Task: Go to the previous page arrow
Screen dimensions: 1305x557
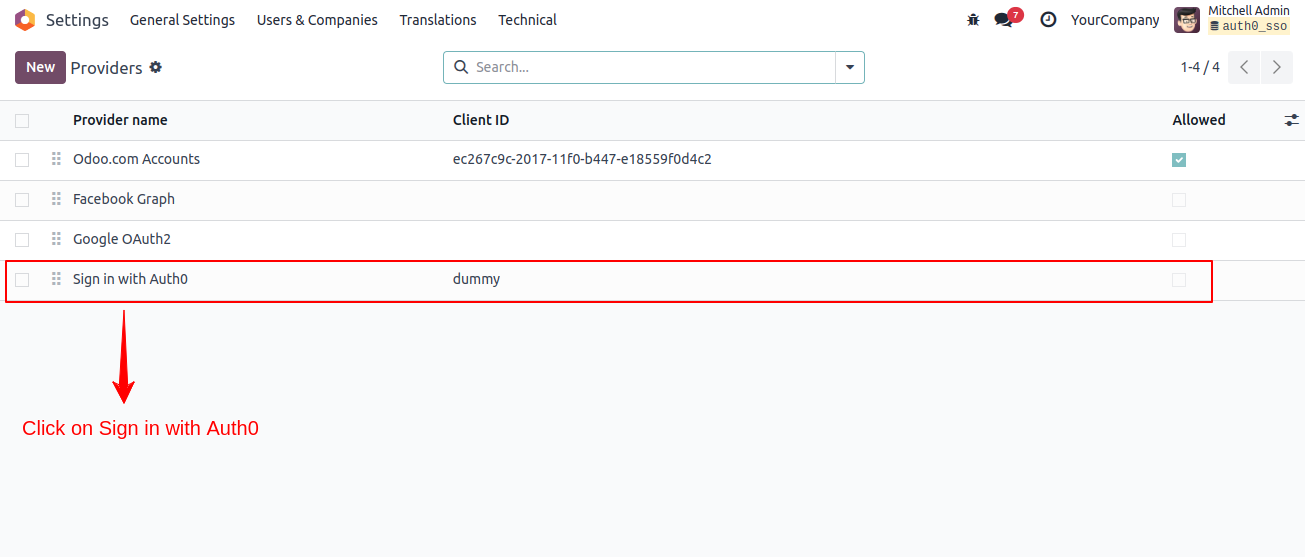Action: pyautogui.click(x=1244, y=68)
